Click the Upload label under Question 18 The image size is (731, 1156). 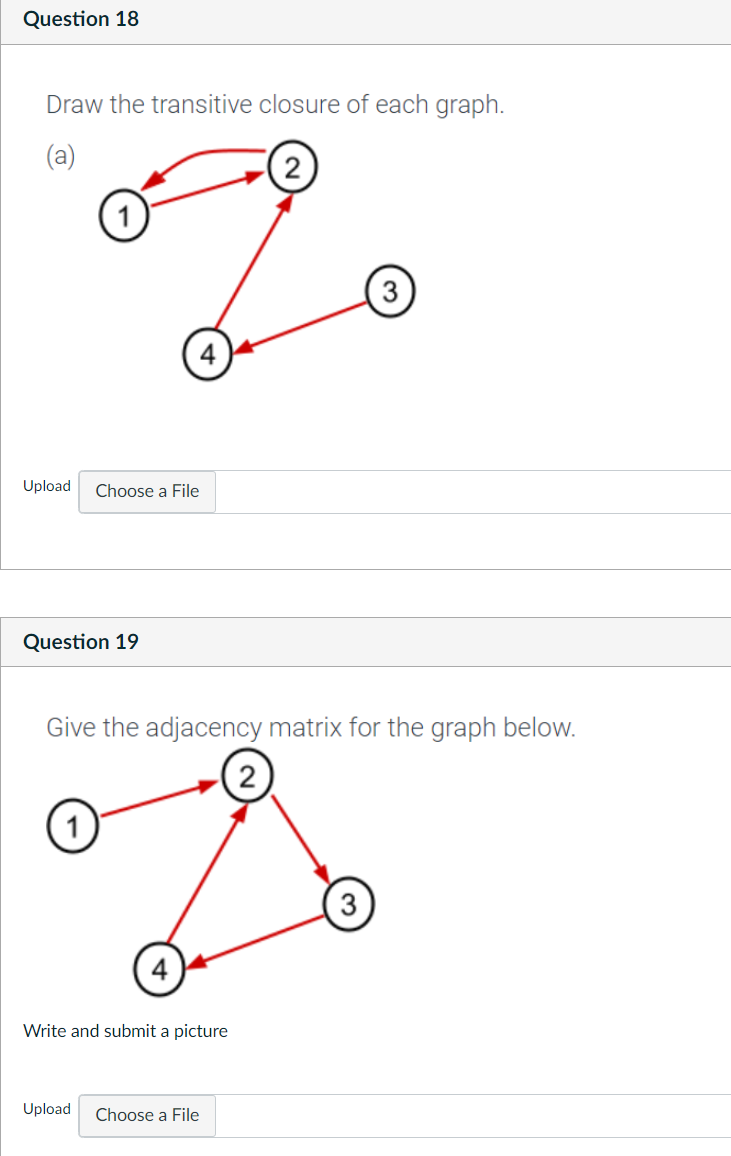[46, 485]
